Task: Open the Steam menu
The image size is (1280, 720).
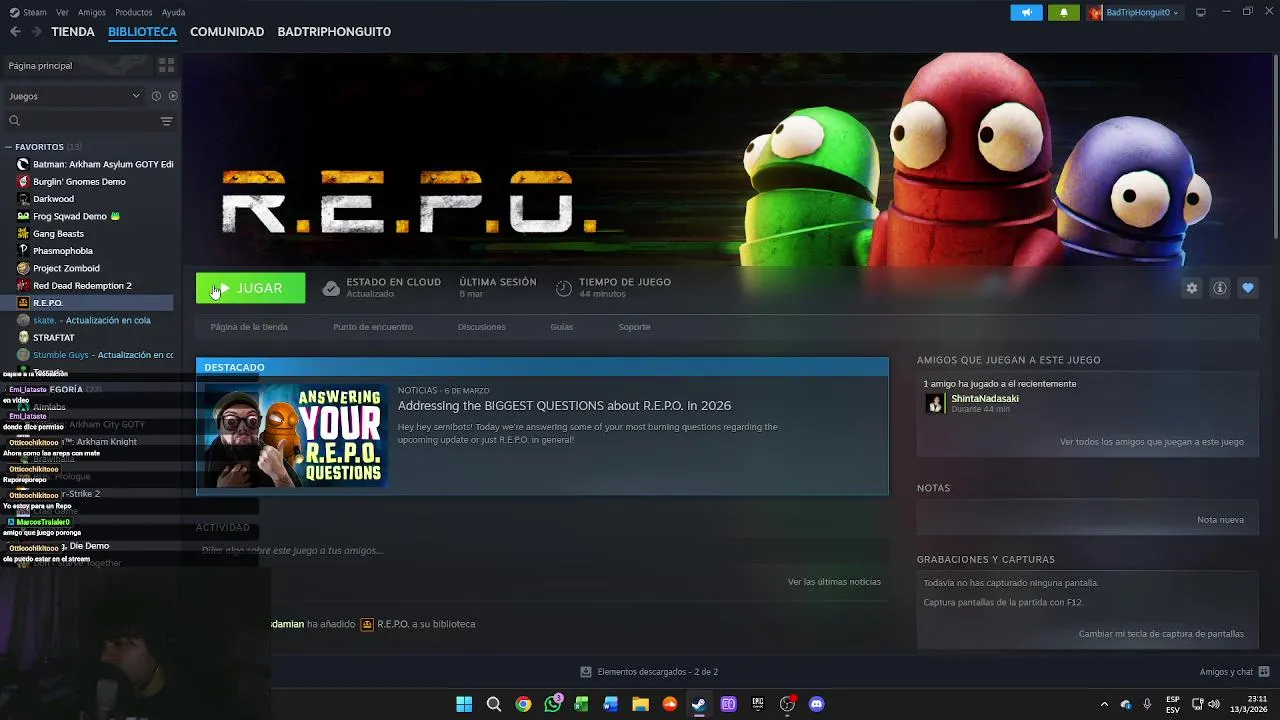Action: 28,12
